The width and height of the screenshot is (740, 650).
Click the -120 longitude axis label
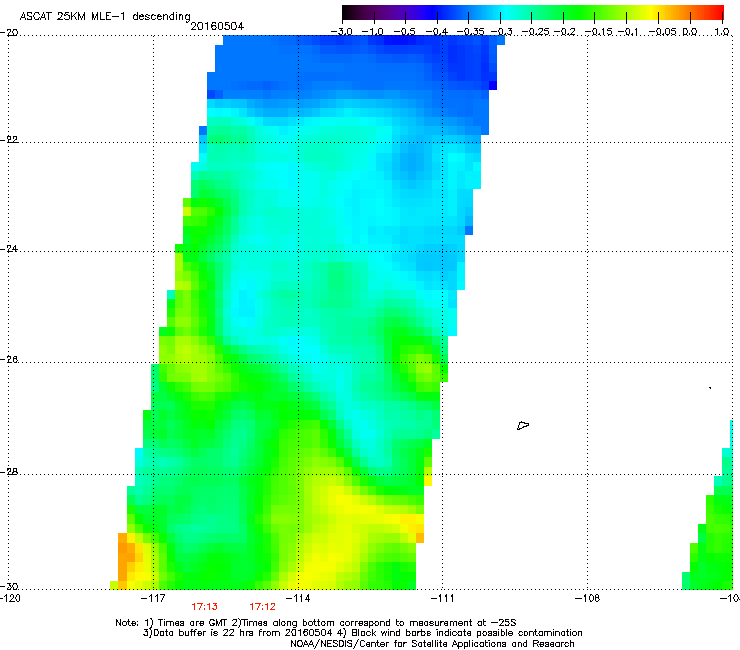pos(10,599)
